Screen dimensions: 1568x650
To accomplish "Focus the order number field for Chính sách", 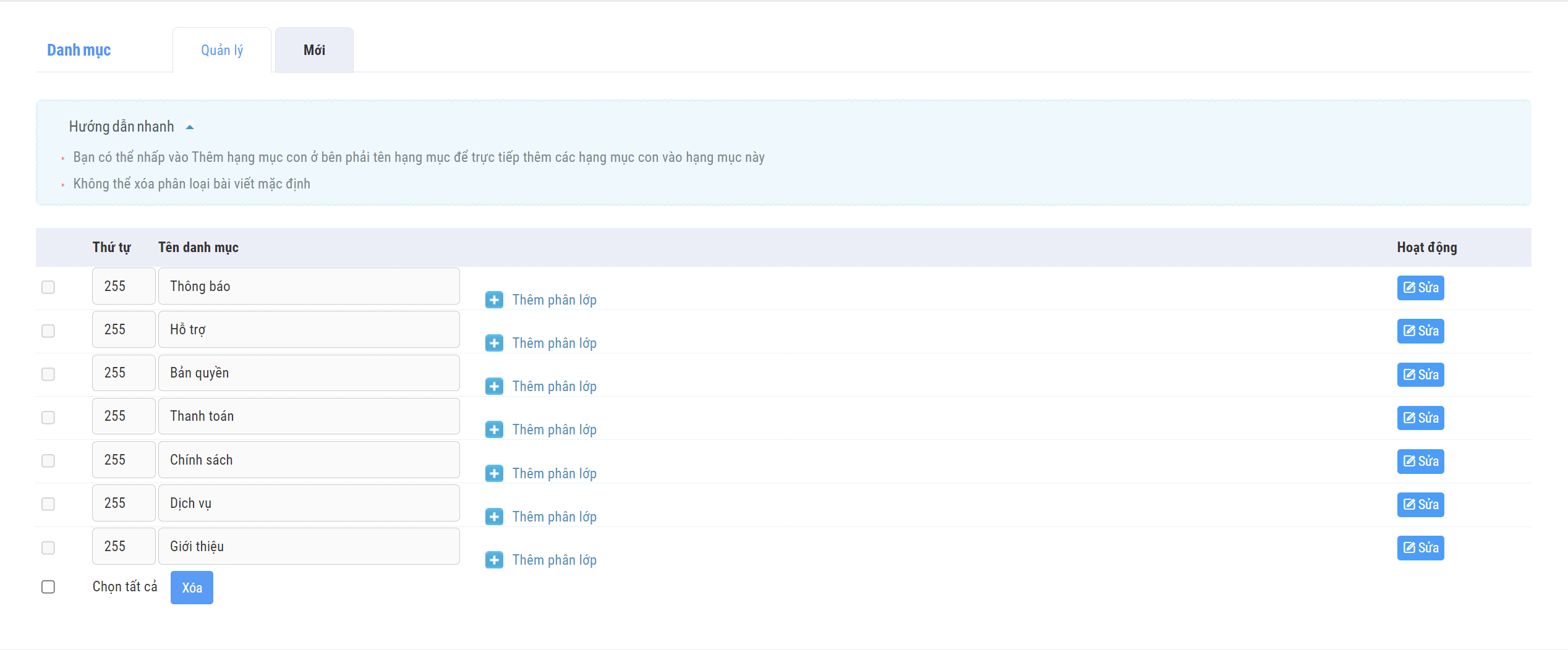I will (x=124, y=460).
